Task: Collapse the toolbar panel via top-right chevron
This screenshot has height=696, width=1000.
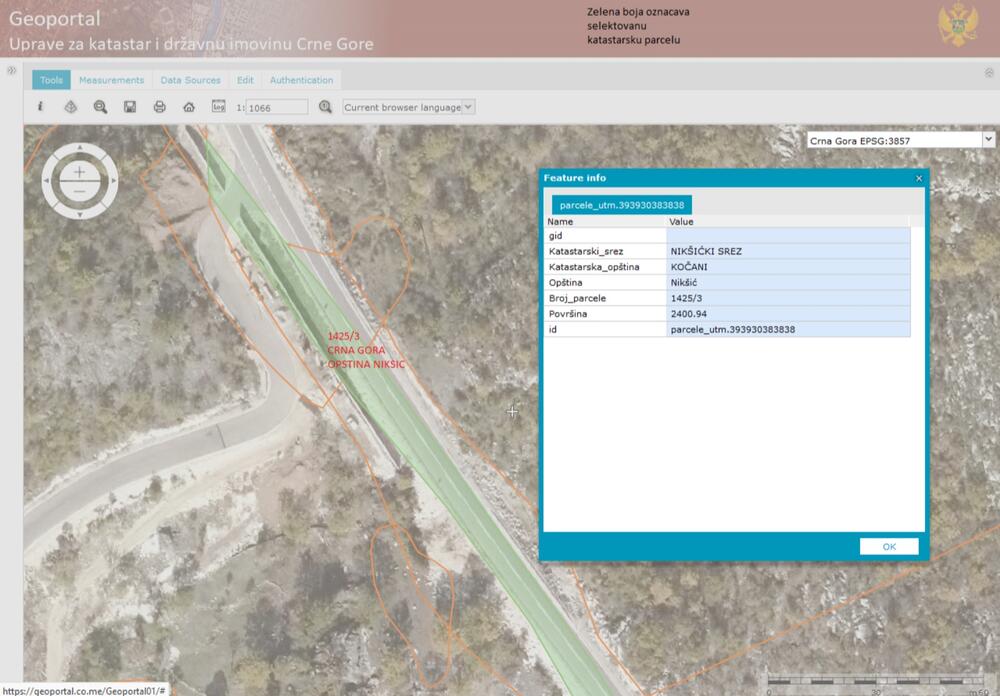Action: (989, 73)
